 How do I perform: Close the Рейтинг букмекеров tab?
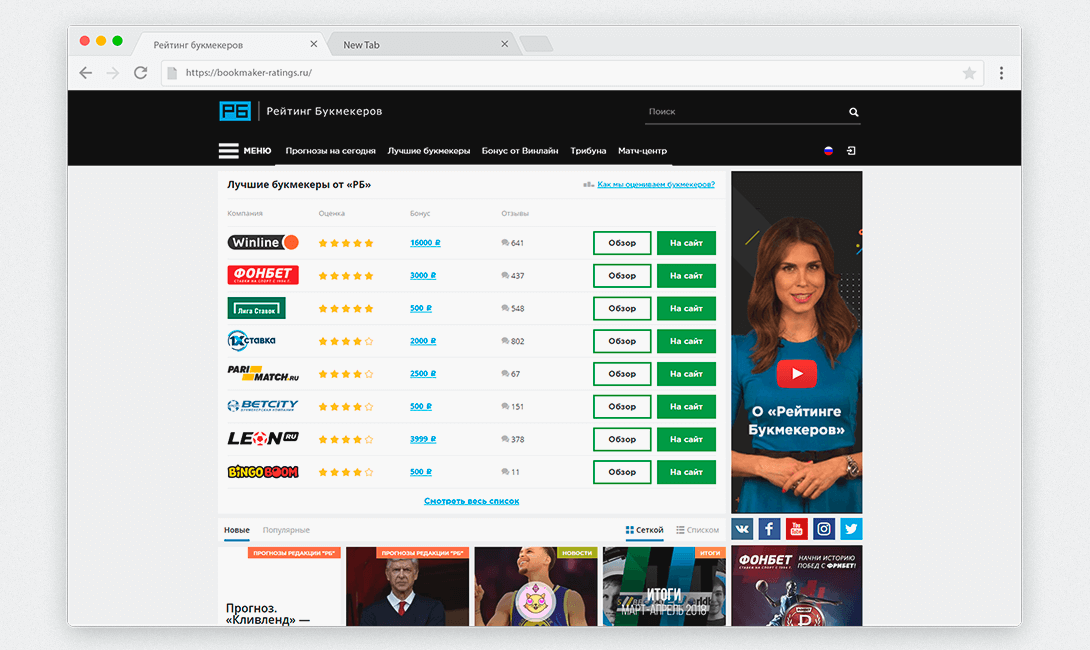(x=314, y=44)
